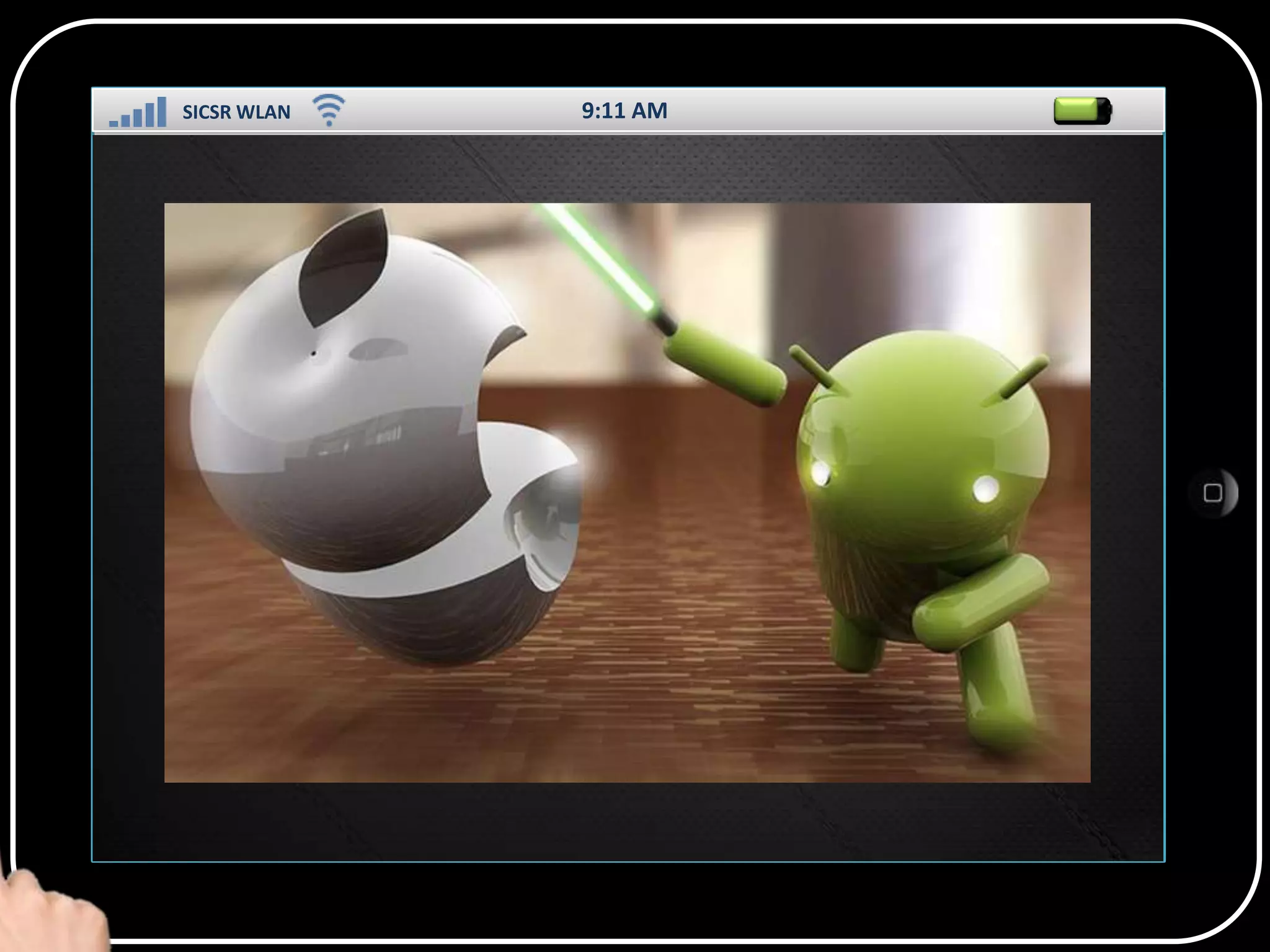Tap the glowing green lightsaber blade
1270x952 pixels.
pyautogui.click(x=598, y=257)
